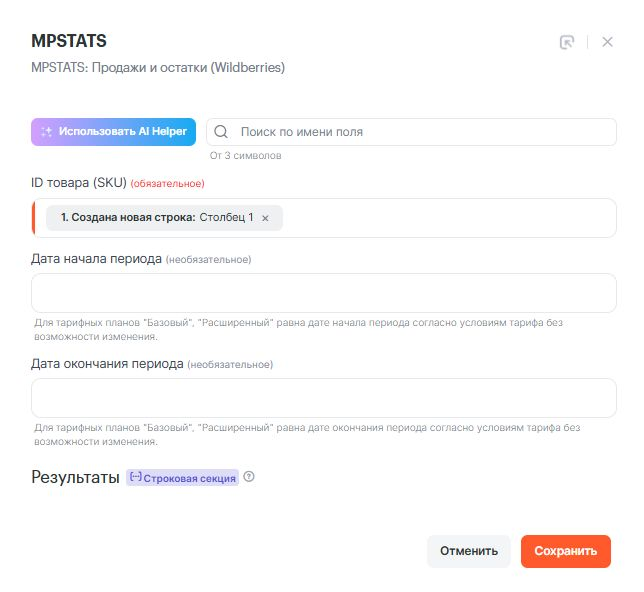Click the MPSTATS dialog title
The height and width of the screenshot is (592, 644).
click(69, 42)
